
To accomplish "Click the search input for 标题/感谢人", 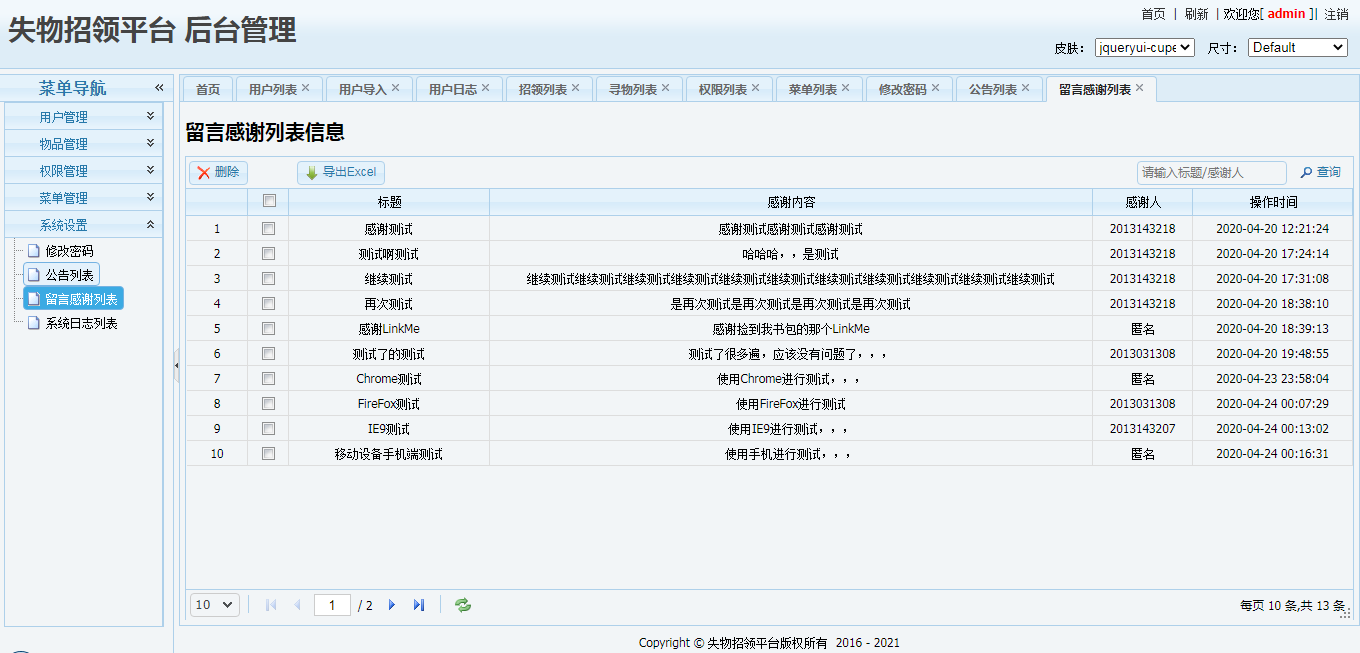I will point(1211,173).
